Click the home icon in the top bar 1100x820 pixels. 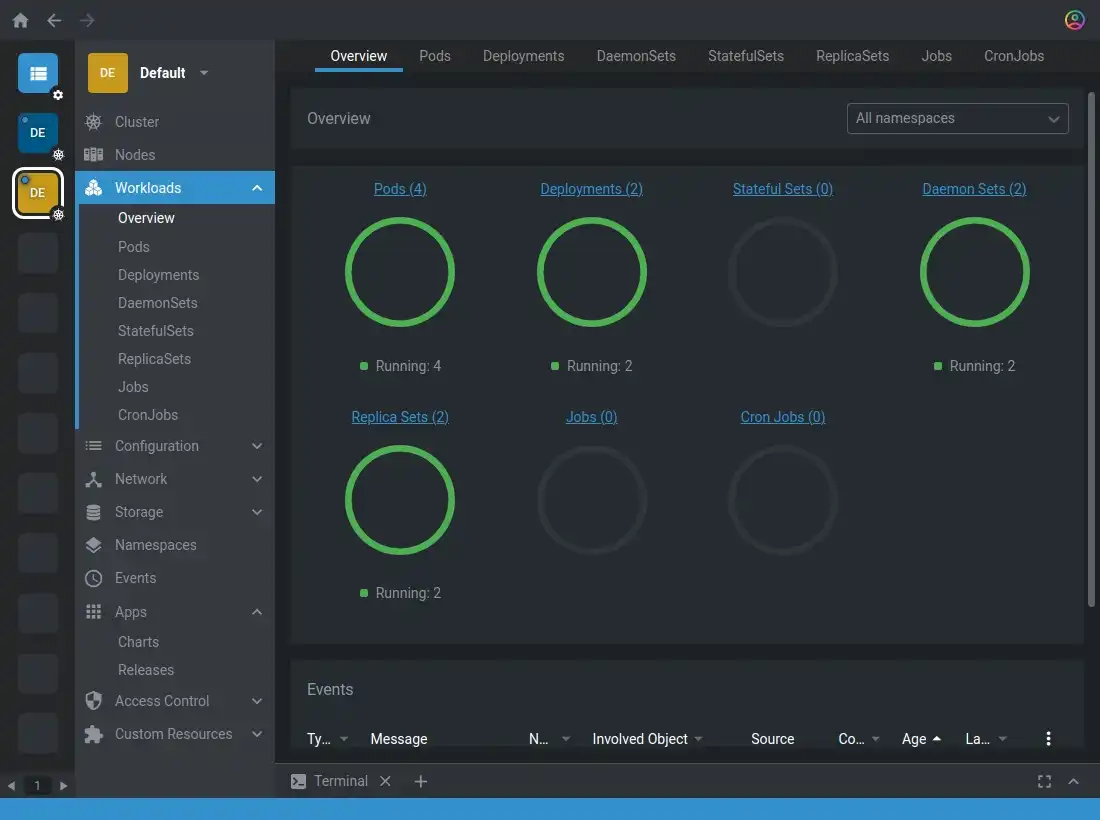click(x=20, y=19)
